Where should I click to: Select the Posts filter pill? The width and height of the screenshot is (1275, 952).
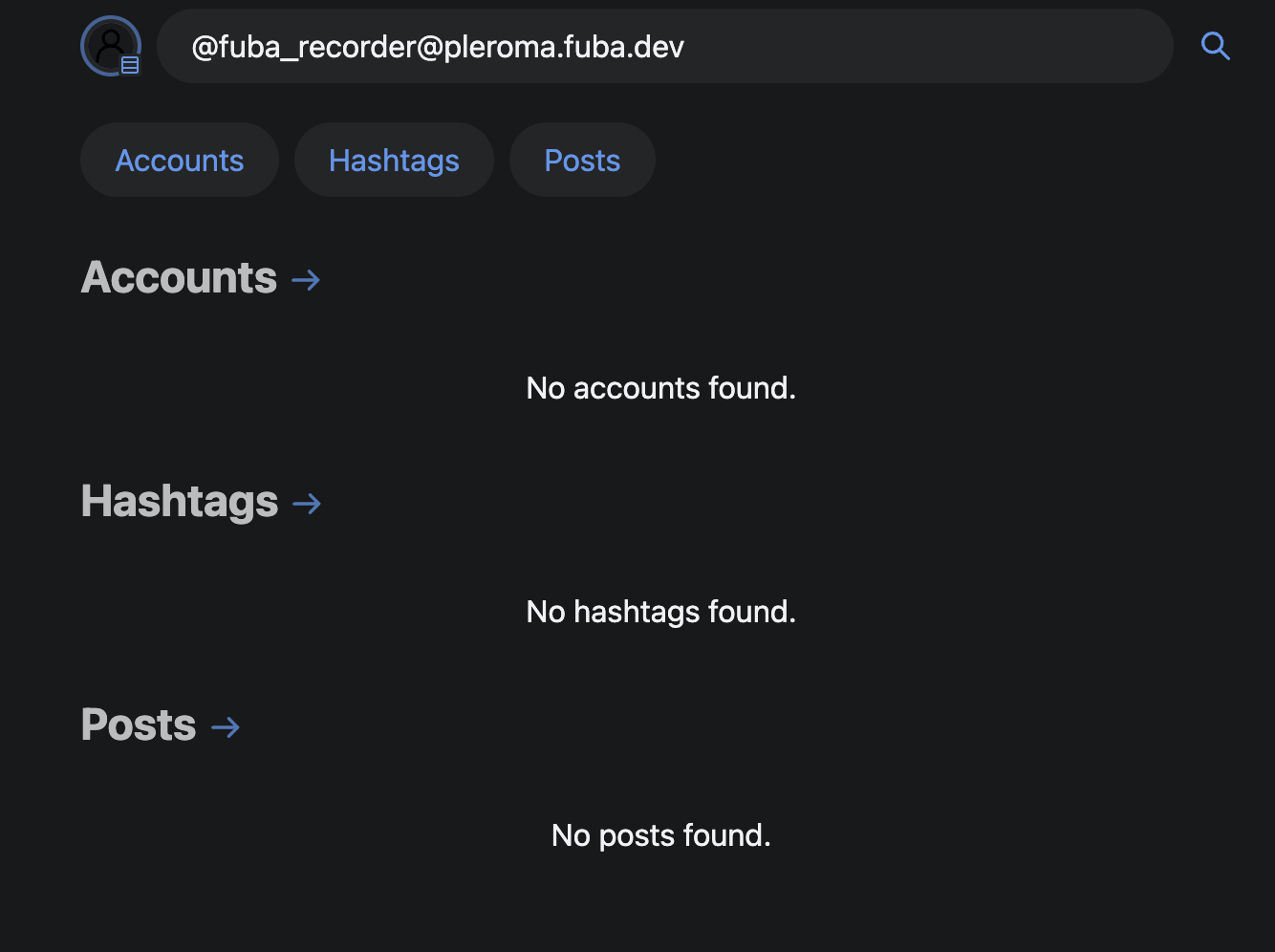(582, 160)
